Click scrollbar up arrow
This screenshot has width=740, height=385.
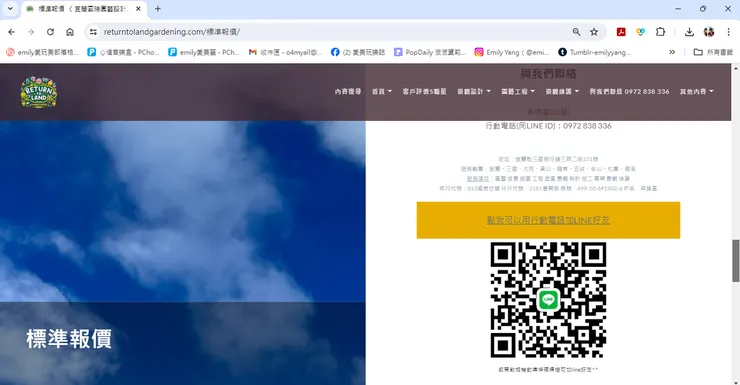click(736, 68)
